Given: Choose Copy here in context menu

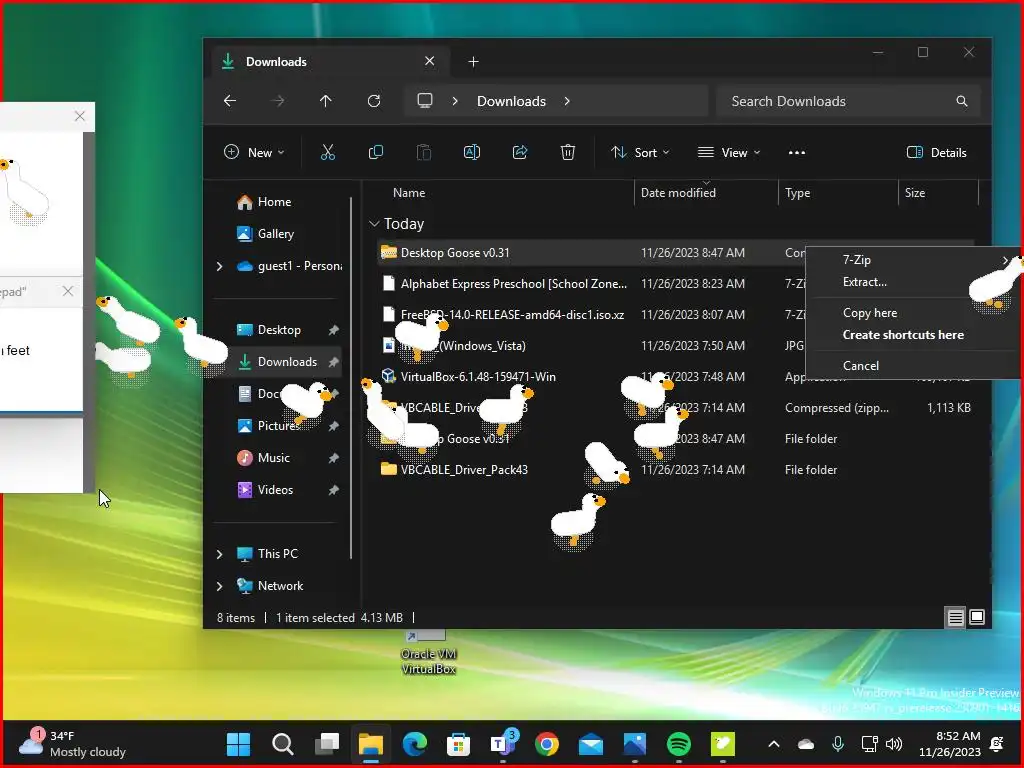Looking at the screenshot, I should (913, 313).
